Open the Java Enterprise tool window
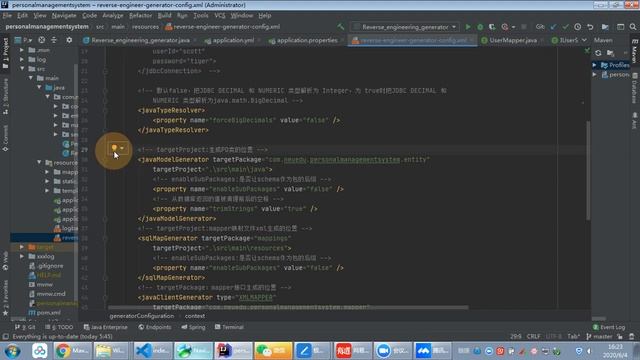Screen dimensions: 640x360 (x=106, y=327)
